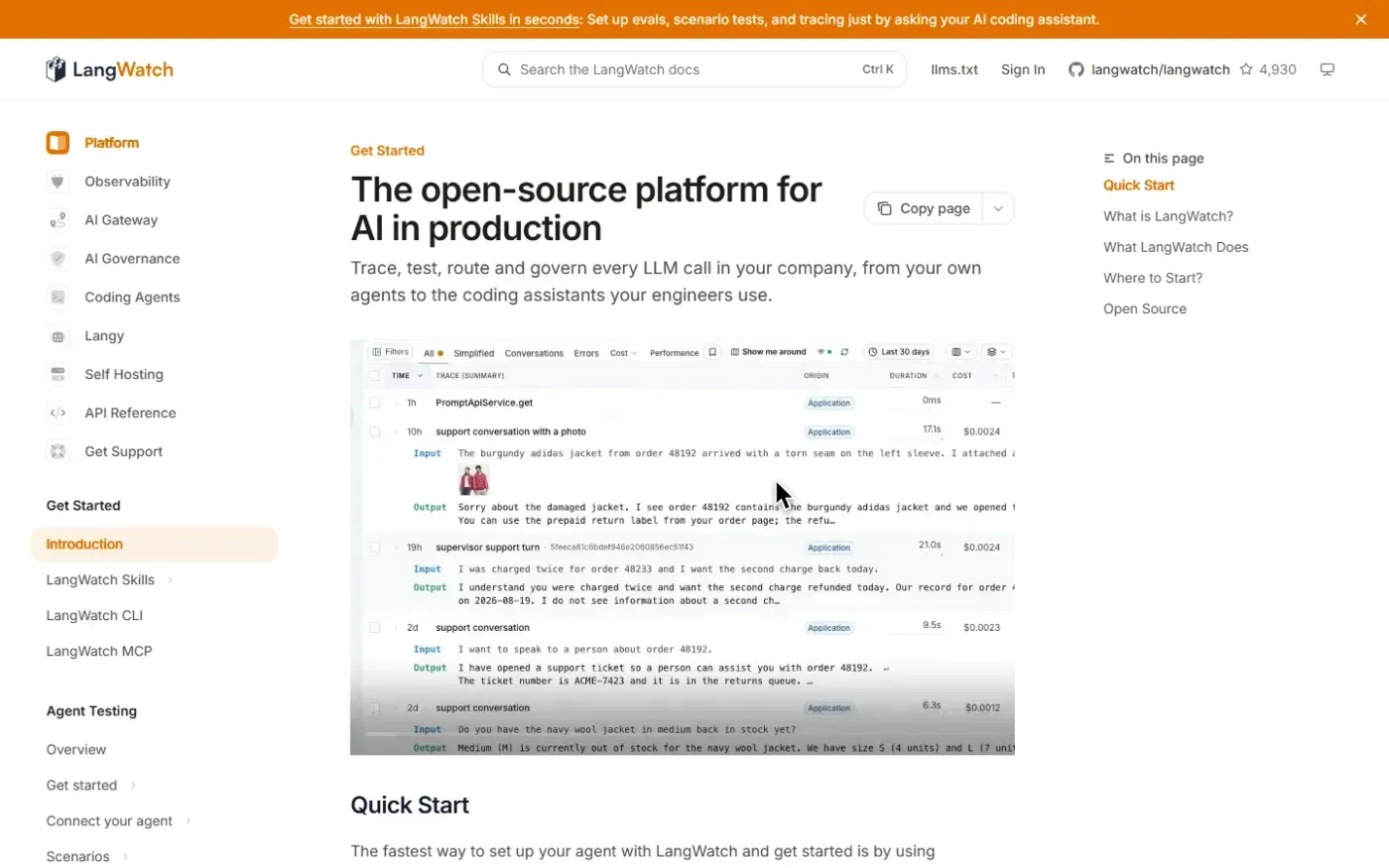The image size is (1389, 868).
Task: Open the Self Hosting sidebar section
Action: (105, 375)
